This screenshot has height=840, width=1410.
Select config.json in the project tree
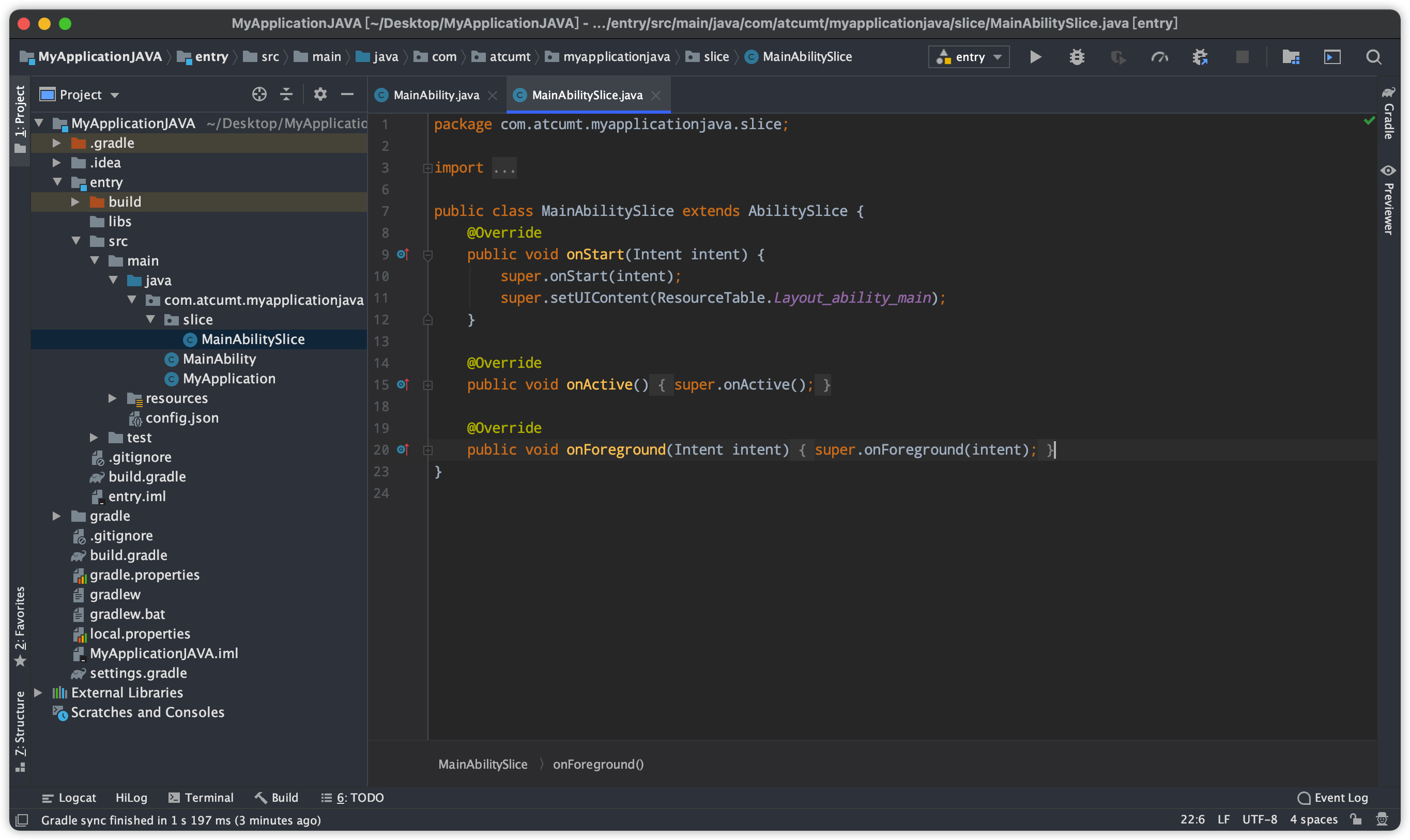pyautogui.click(x=182, y=418)
